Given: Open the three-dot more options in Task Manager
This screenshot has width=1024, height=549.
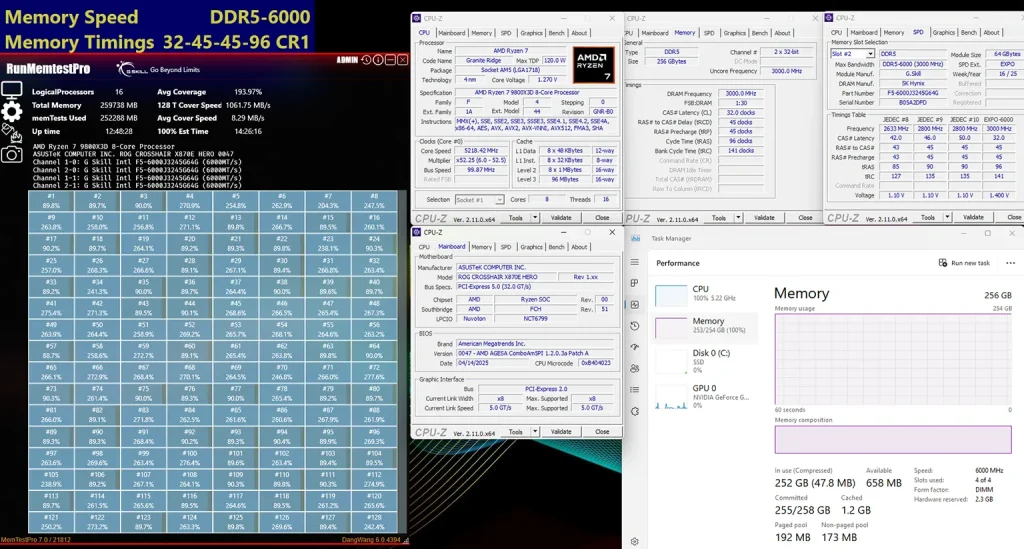Looking at the screenshot, I should [1008, 262].
